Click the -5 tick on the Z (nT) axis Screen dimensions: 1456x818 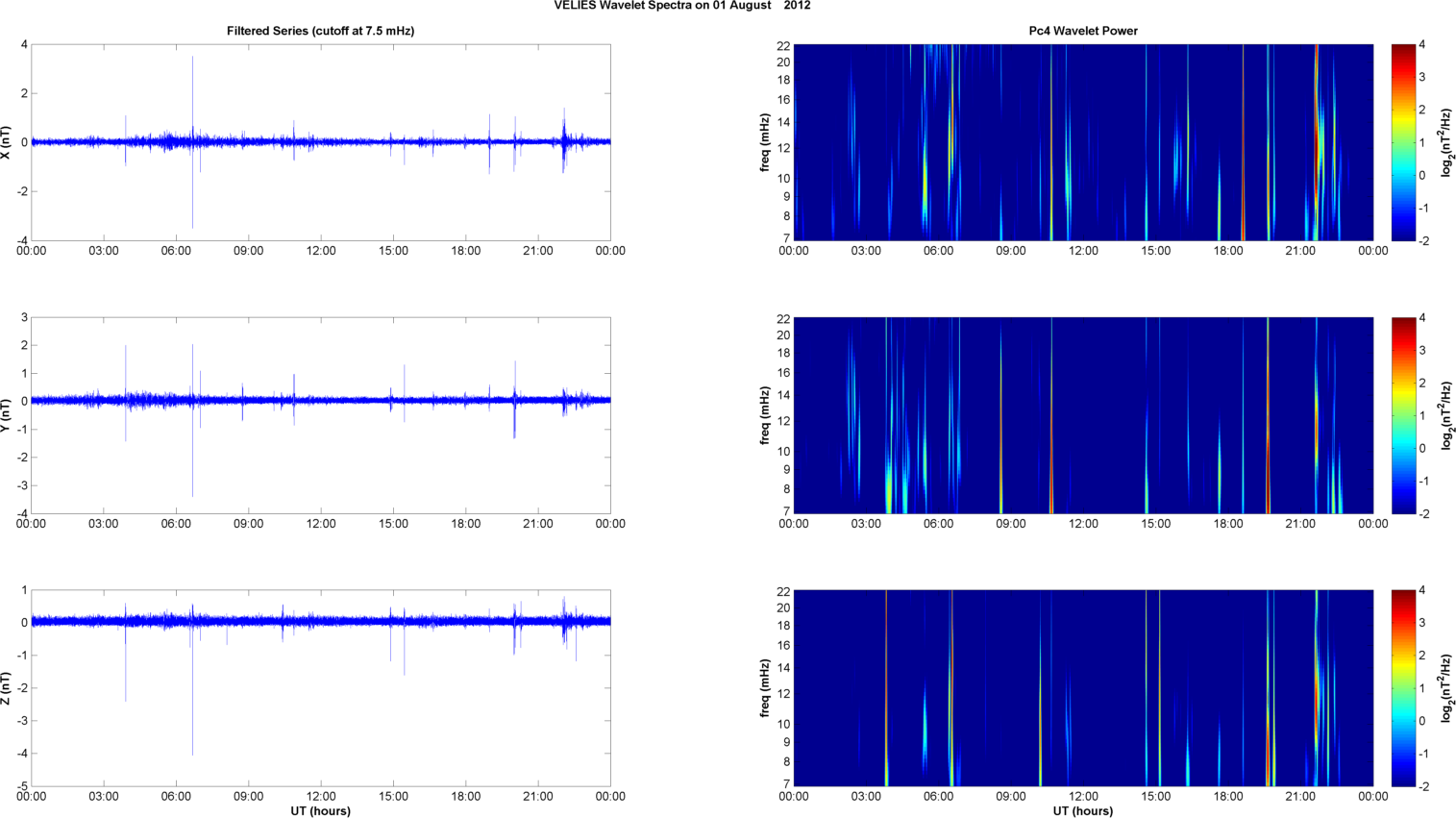22,786
